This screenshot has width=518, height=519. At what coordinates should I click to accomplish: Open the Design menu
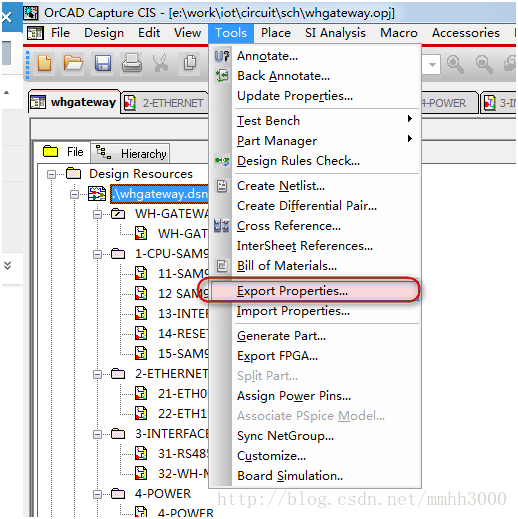104,33
